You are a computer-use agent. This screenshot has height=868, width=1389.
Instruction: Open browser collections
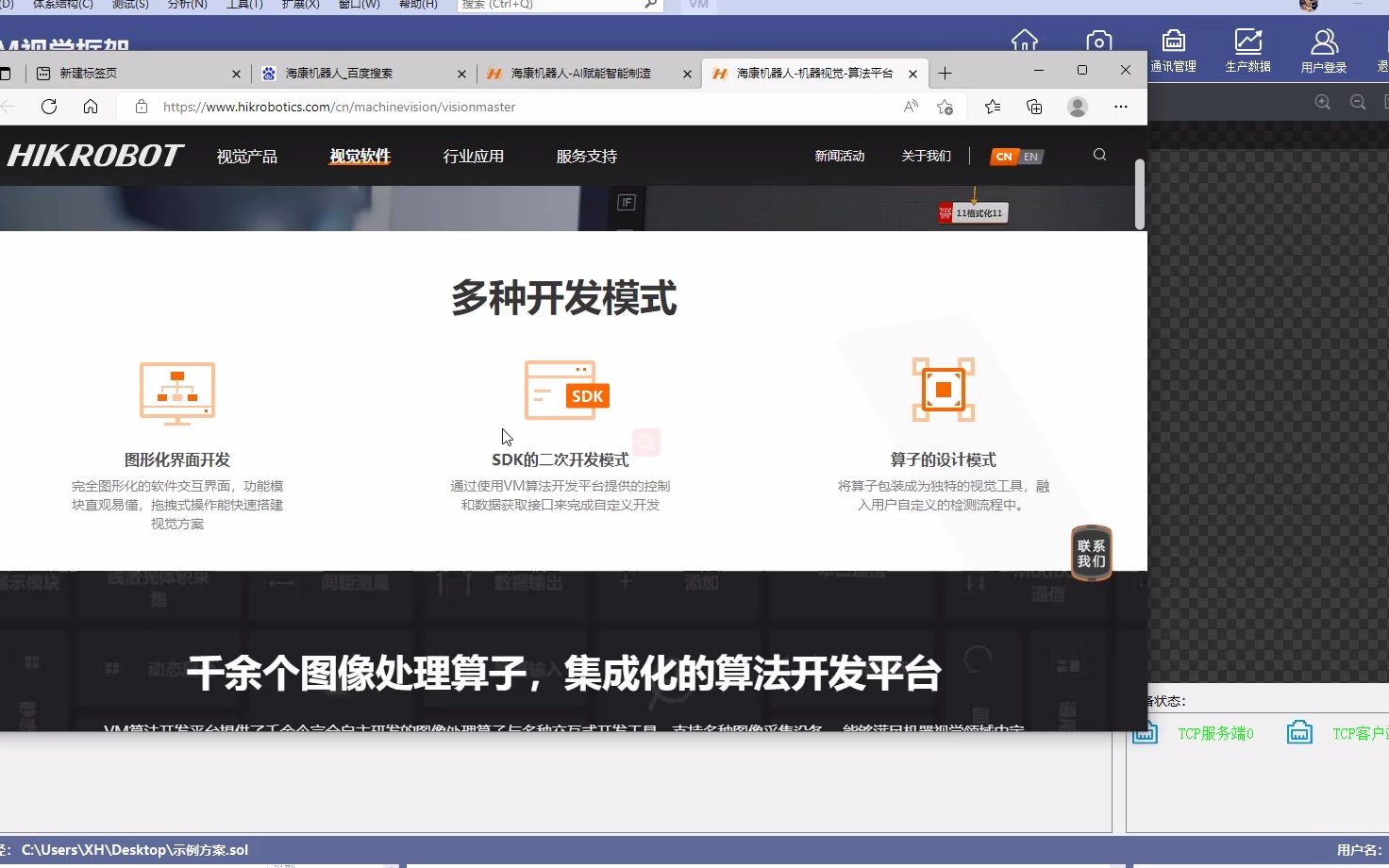tap(1034, 107)
